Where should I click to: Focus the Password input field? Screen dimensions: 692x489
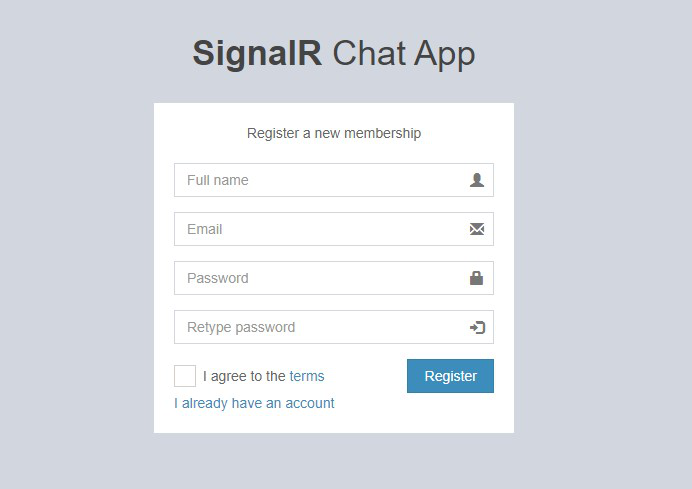tap(334, 278)
